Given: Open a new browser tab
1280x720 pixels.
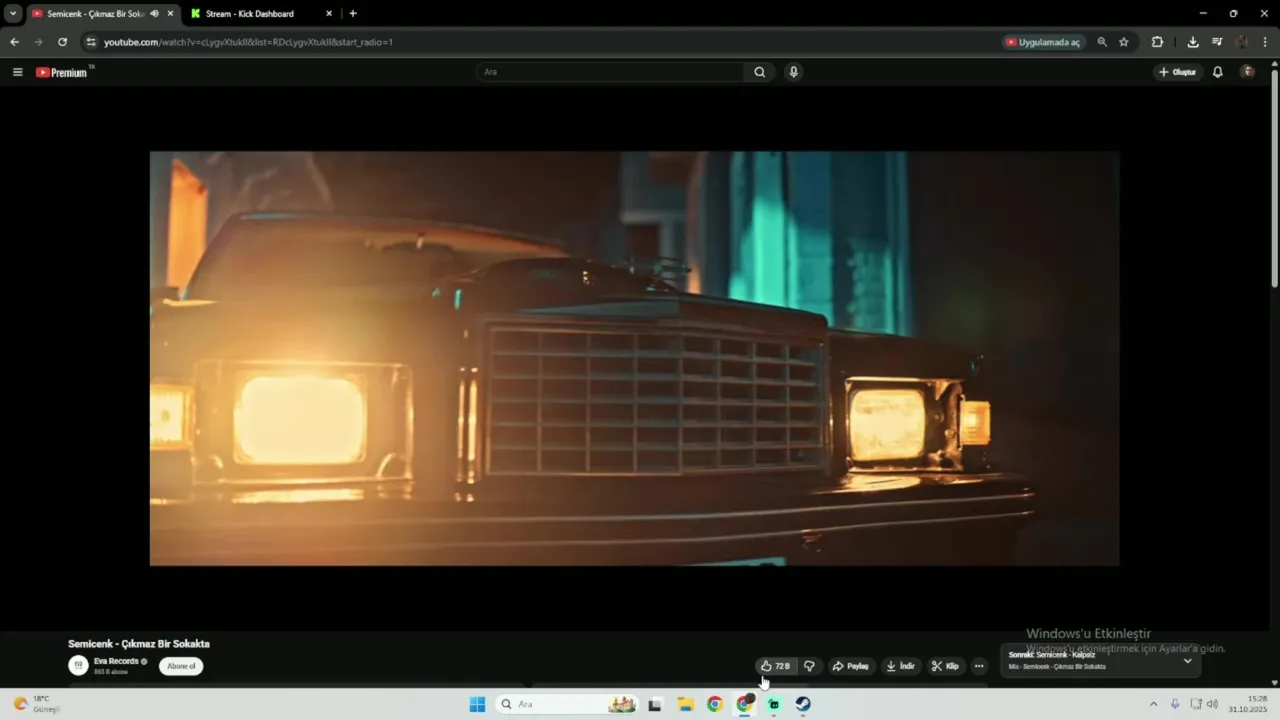Looking at the screenshot, I should click(353, 14).
